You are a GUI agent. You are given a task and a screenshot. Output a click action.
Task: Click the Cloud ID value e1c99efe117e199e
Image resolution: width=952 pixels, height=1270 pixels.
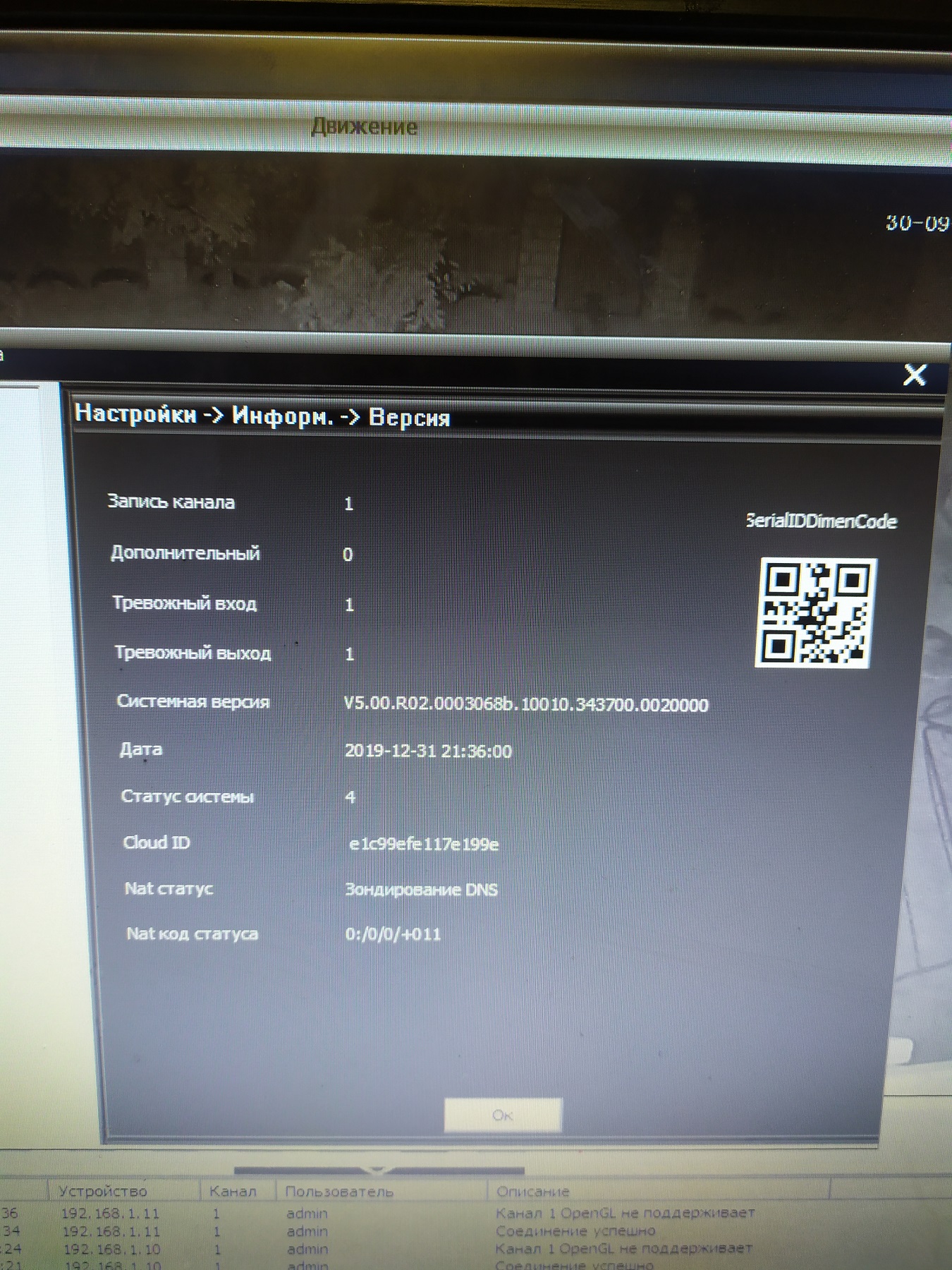tap(424, 844)
